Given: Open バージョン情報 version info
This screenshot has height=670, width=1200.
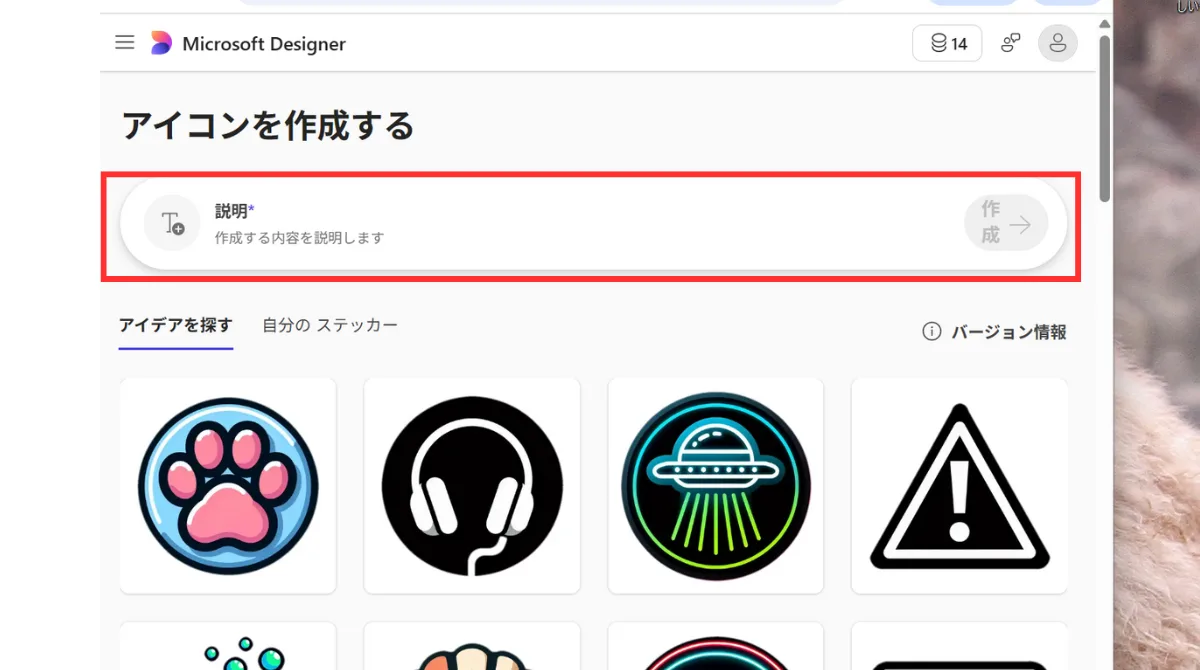Looking at the screenshot, I should 994,332.
